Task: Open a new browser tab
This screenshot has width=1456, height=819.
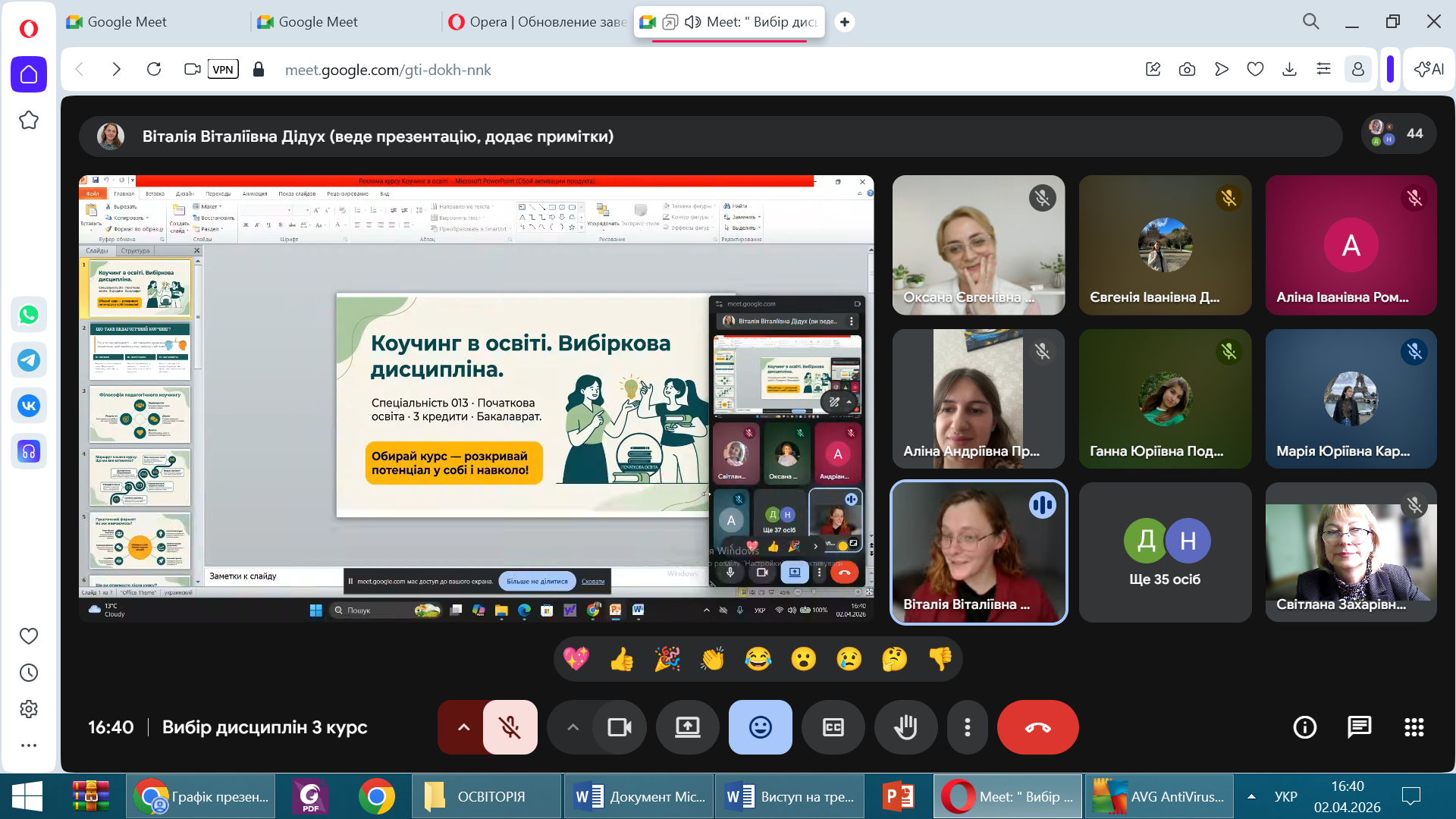Action: coord(845,22)
